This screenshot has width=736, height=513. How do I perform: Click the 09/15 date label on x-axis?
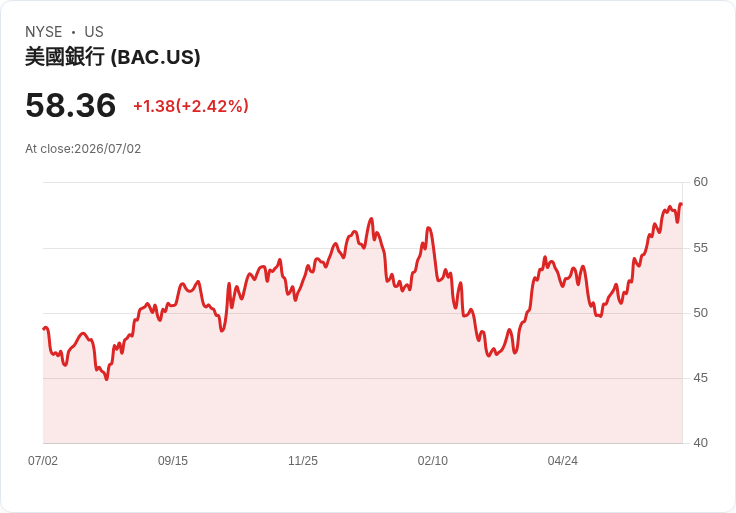pyautogui.click(x=173, y=461)
